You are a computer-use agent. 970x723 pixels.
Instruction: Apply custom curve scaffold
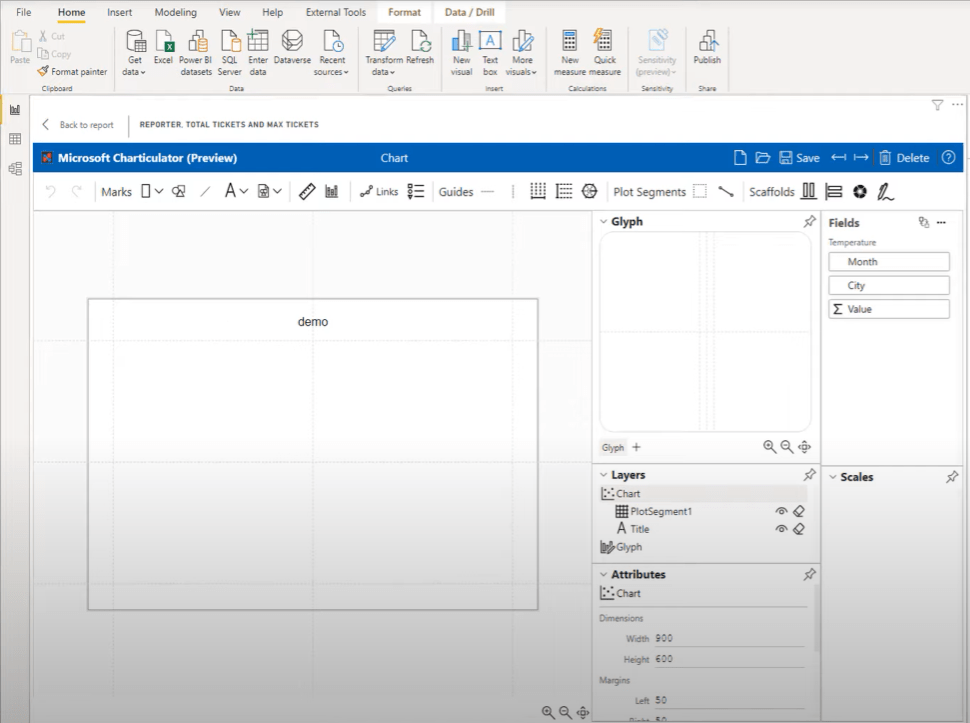coord(885,192)
